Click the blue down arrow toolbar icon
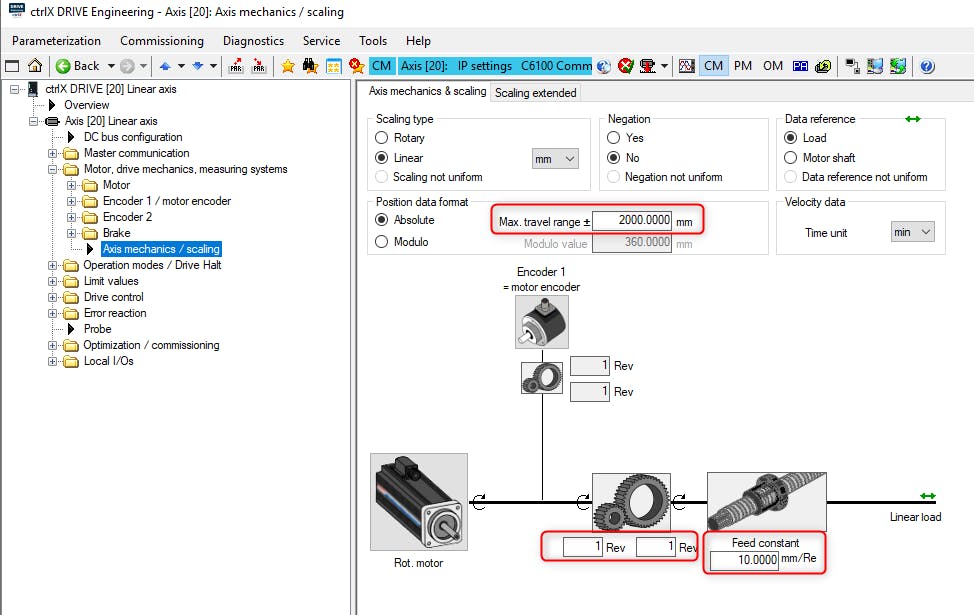 pyautogui.click(x=198, y=66)
